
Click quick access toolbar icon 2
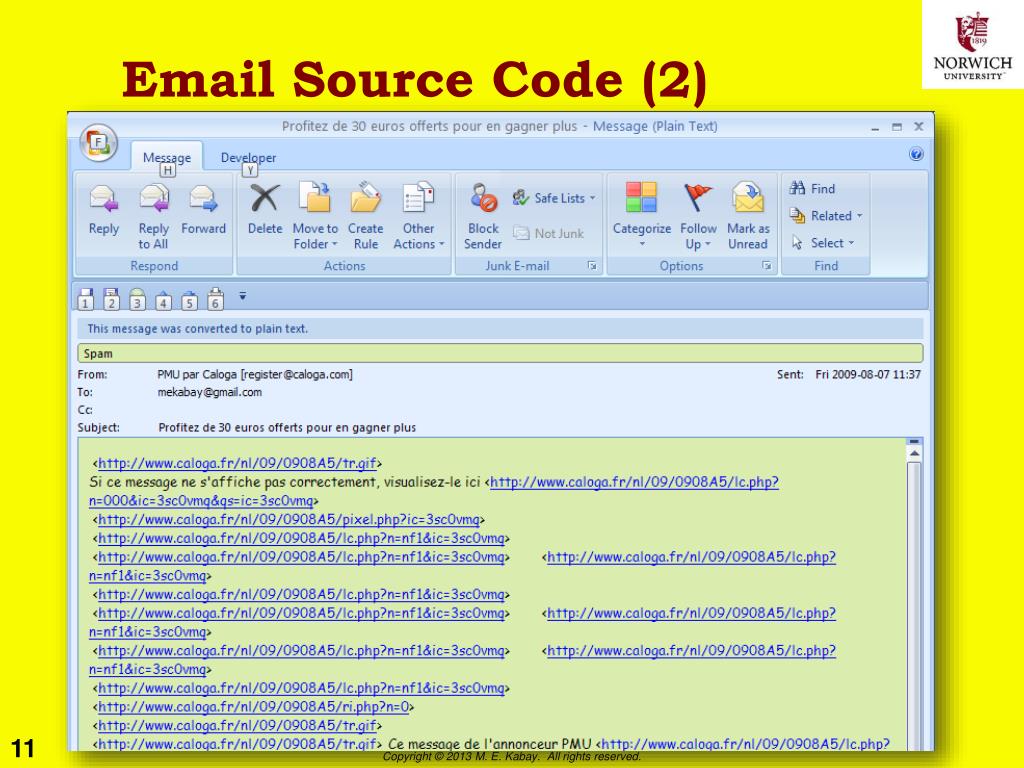pyautogui.click(x=112, y=299)
